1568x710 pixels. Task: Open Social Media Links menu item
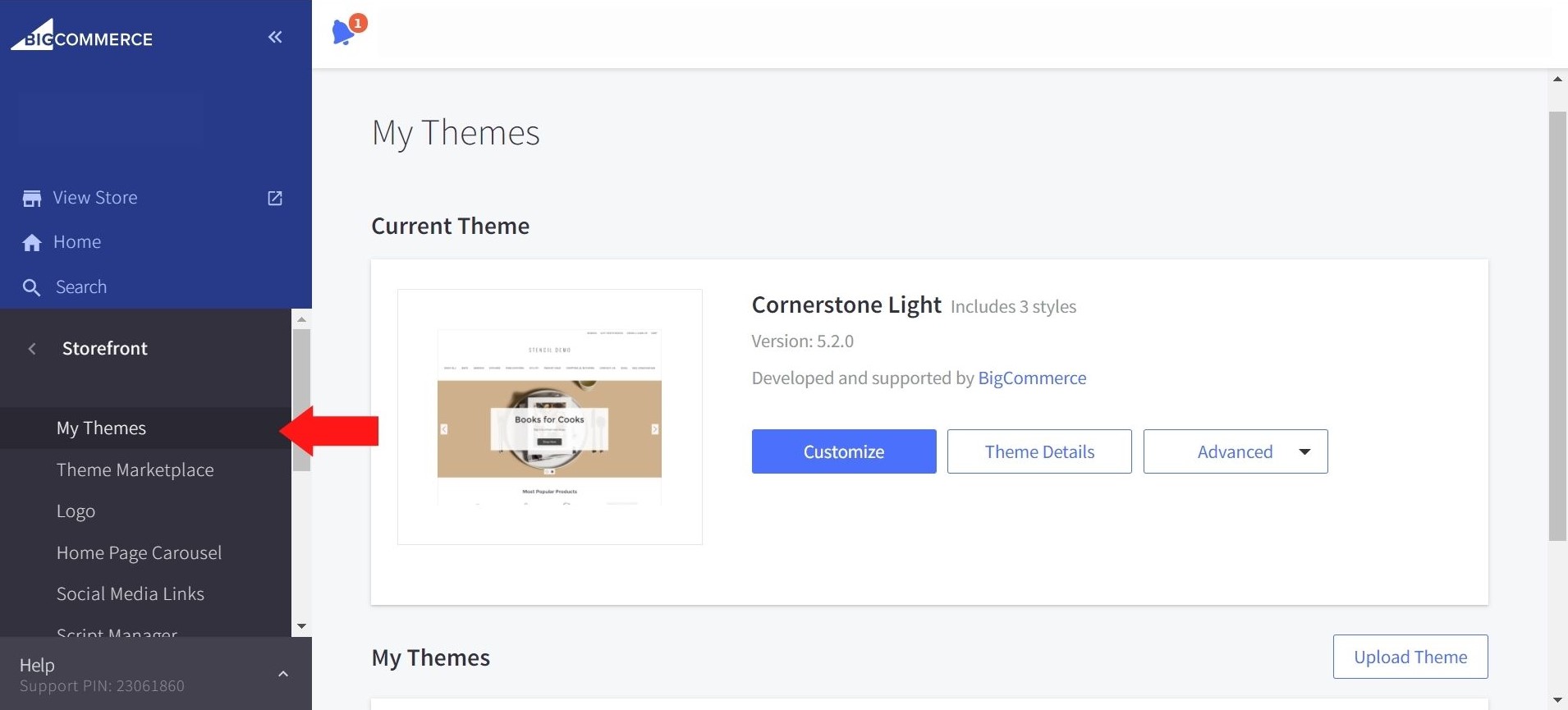(x=130, y=594)
